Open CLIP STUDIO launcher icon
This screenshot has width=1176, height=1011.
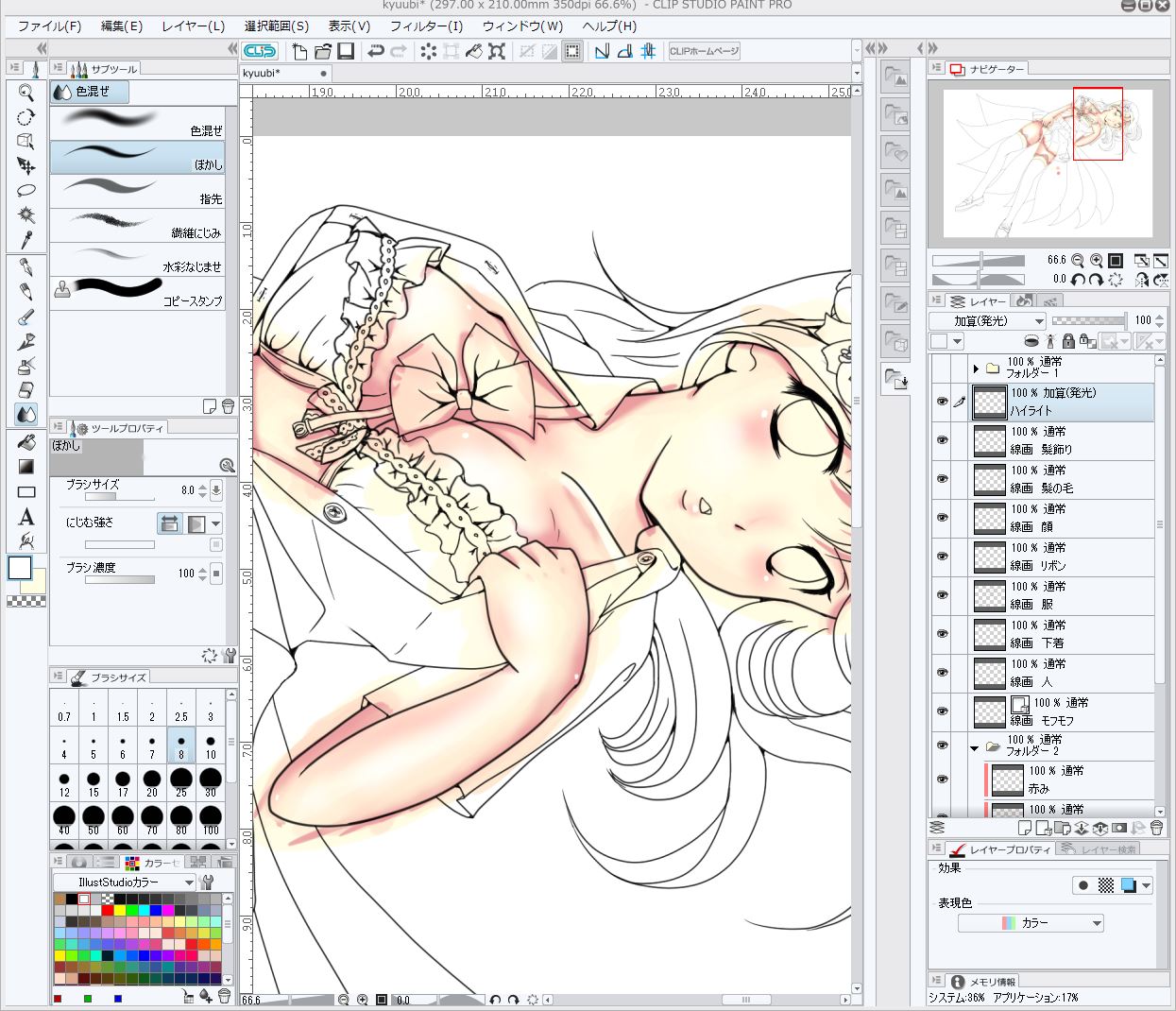260,51
